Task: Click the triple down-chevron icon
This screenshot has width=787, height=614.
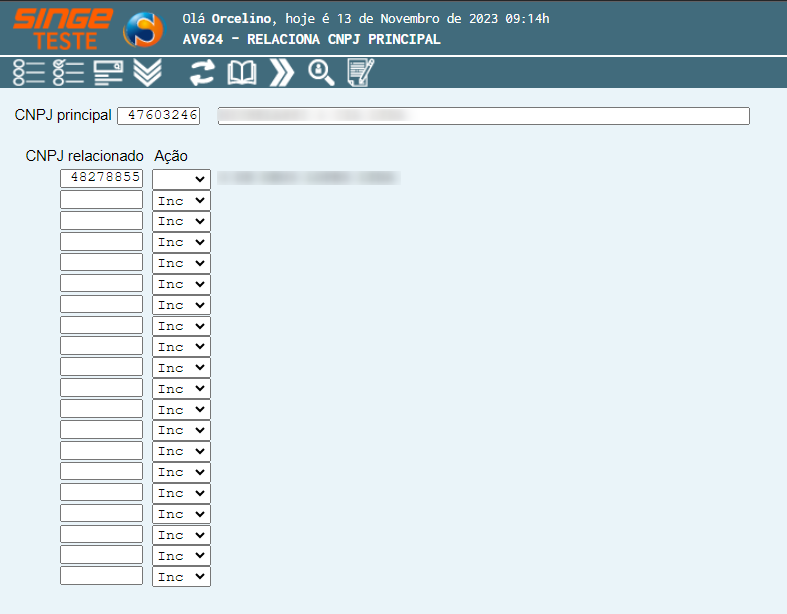Action: point(147,72)
